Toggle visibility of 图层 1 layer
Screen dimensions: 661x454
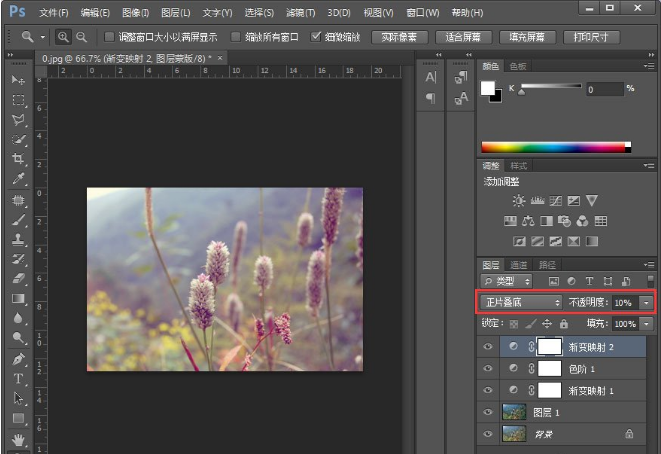(x=487, y=411)
